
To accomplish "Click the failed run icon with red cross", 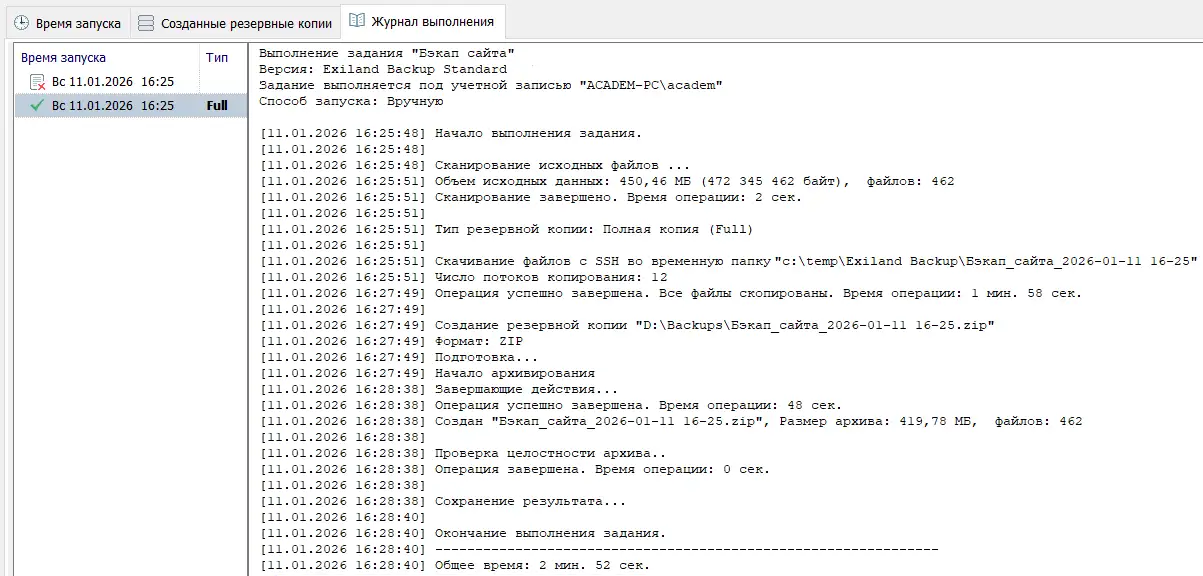I will [38, 82].
